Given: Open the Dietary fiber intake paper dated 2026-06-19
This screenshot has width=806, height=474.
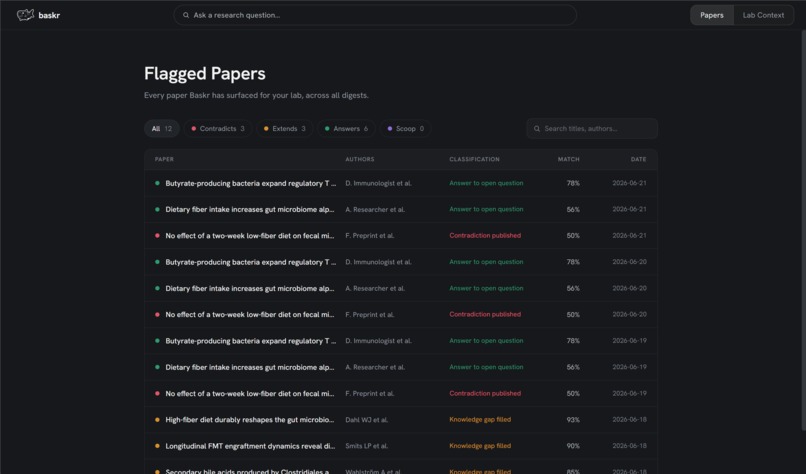Looking at the screenshot, I should 401,367.
